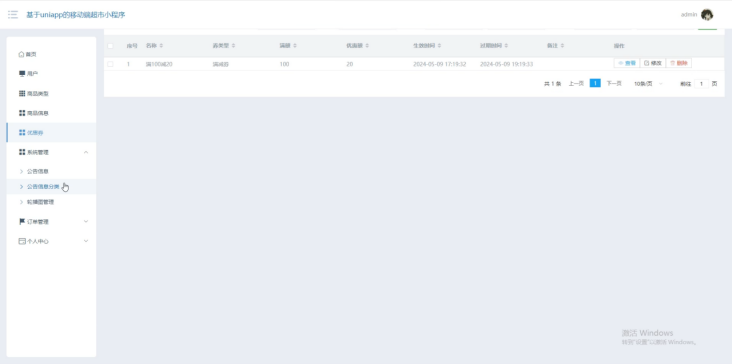Click the sort arrows on 过期时间 column

pos(506,46)
